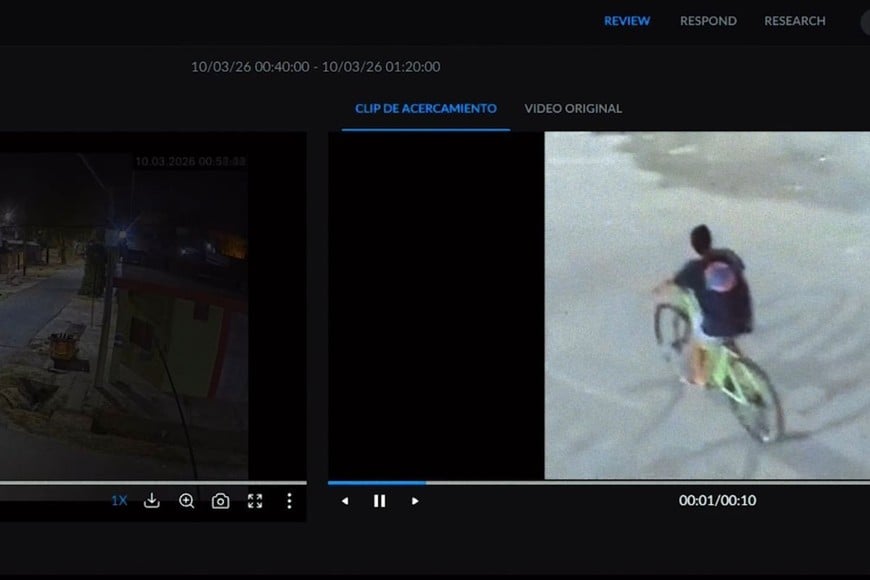Image resolution: width=870 pixels, height=580 pixels.
Task: Open the three-dot options menu
Action: pyautogui.click(x=291, y=501)
